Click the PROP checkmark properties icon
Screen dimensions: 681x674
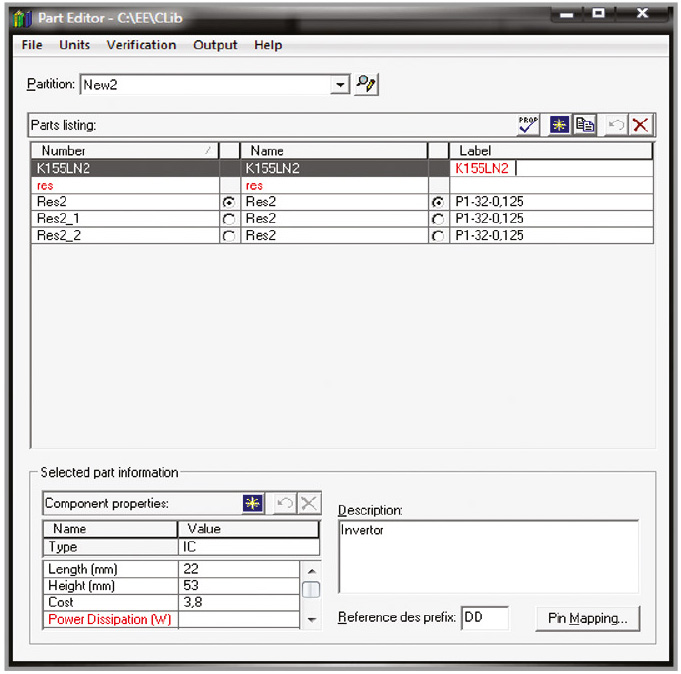[x=528, y=125]
